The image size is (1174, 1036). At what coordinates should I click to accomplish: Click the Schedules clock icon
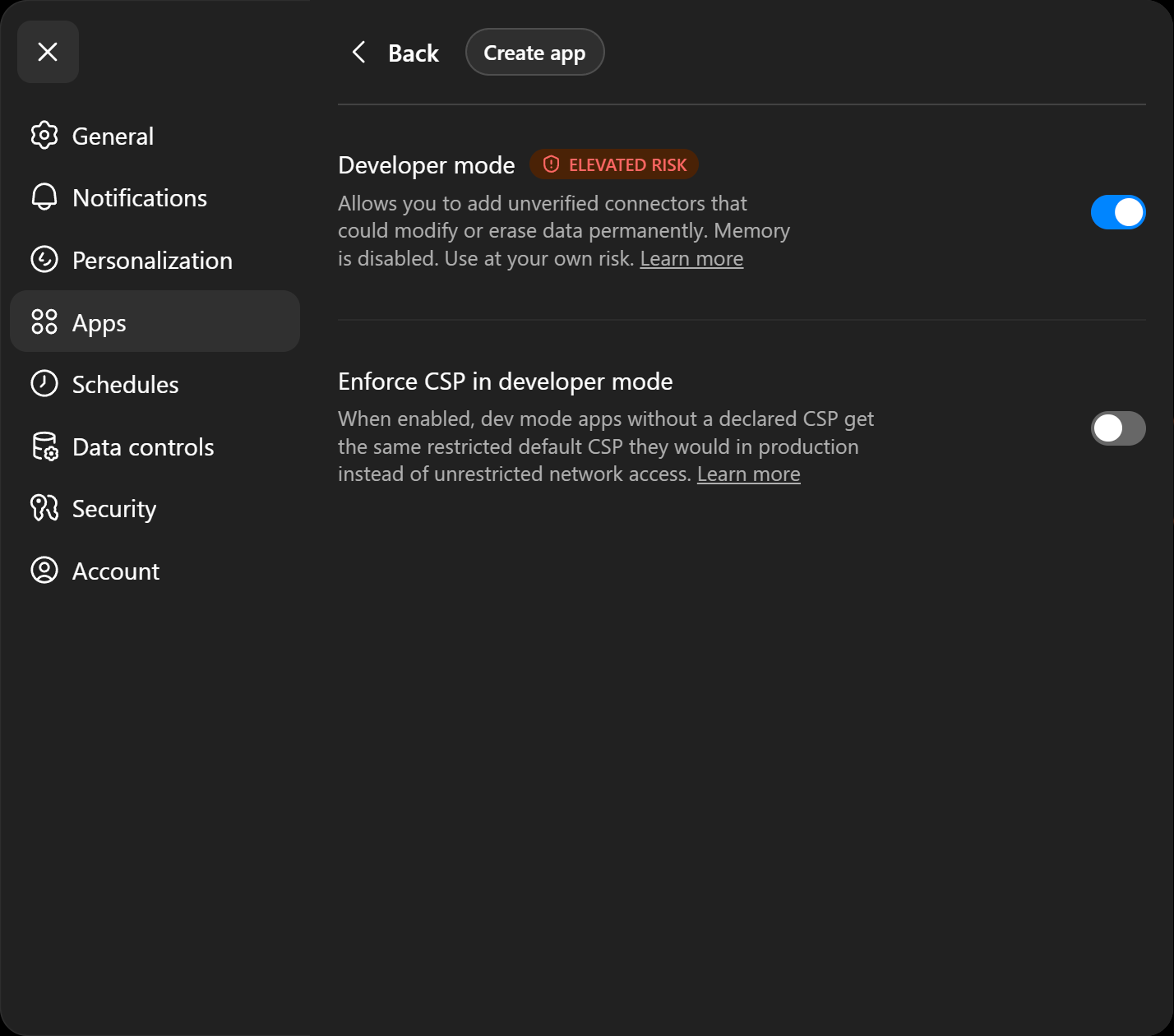click(x=44, y=384)
